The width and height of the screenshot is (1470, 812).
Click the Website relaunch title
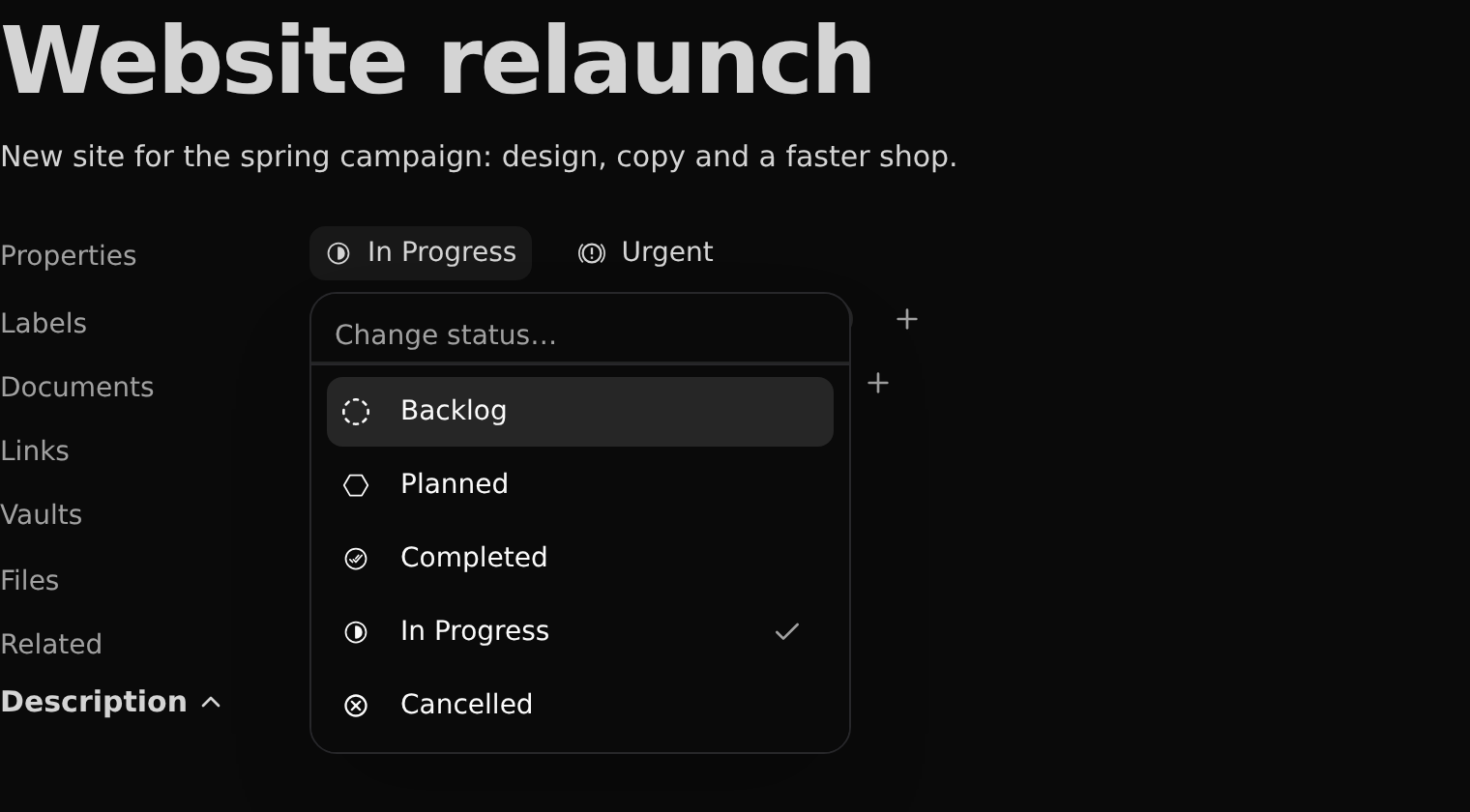coord(437,61)
